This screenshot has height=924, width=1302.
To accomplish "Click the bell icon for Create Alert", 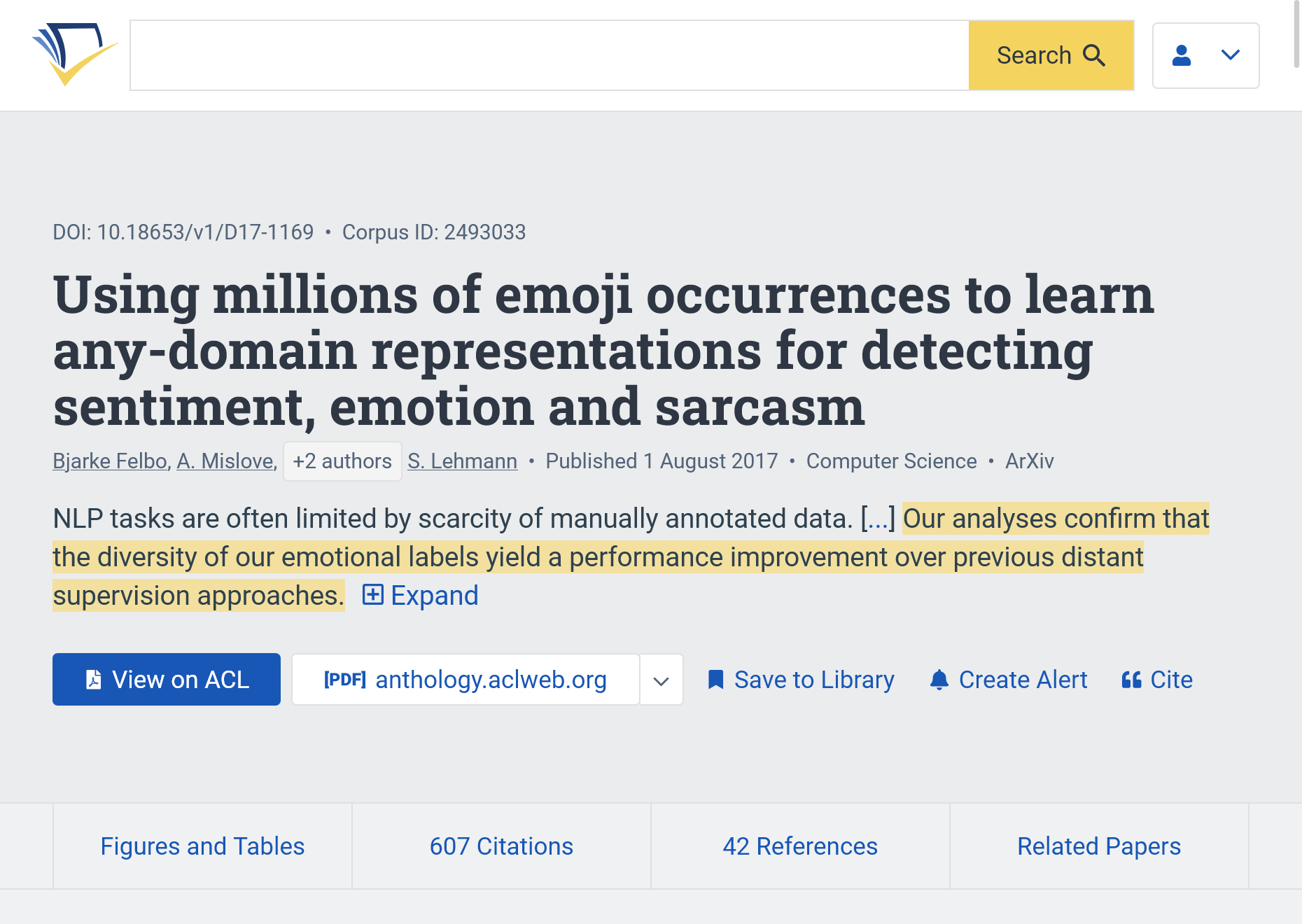I will (x=939, y=680).
